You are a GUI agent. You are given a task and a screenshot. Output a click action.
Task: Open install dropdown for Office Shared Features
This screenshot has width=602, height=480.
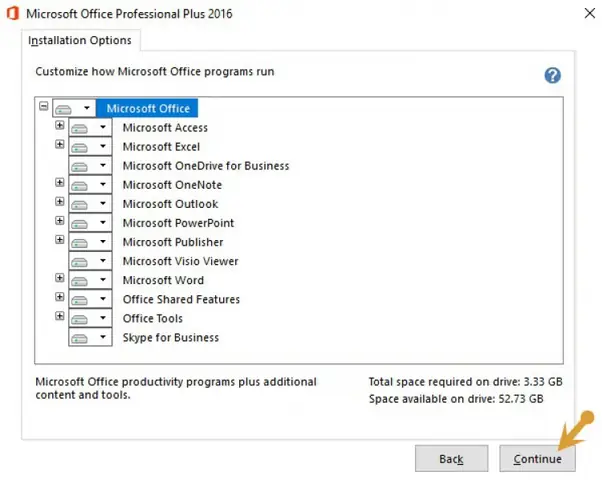[x=90, y=299]
